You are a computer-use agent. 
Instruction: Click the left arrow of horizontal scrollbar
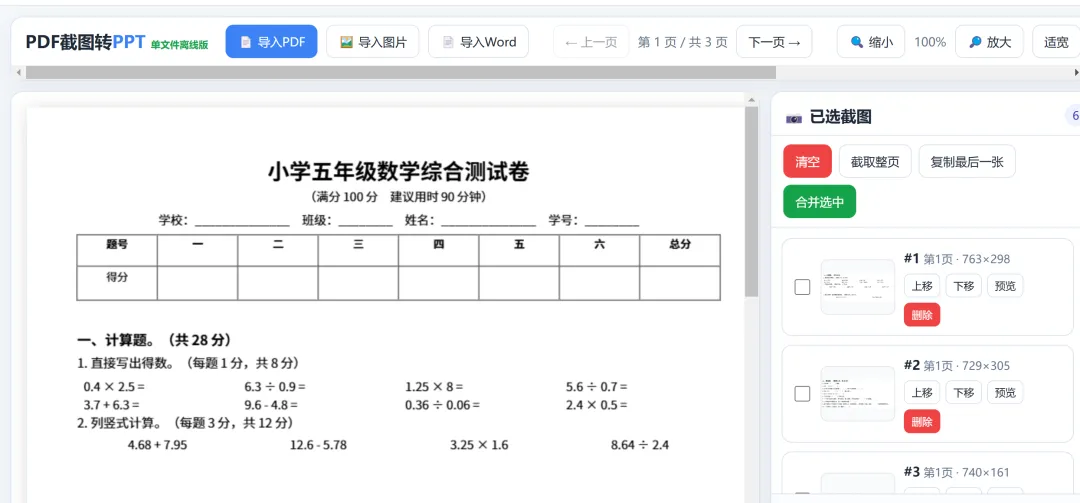[x=19, y=72]
